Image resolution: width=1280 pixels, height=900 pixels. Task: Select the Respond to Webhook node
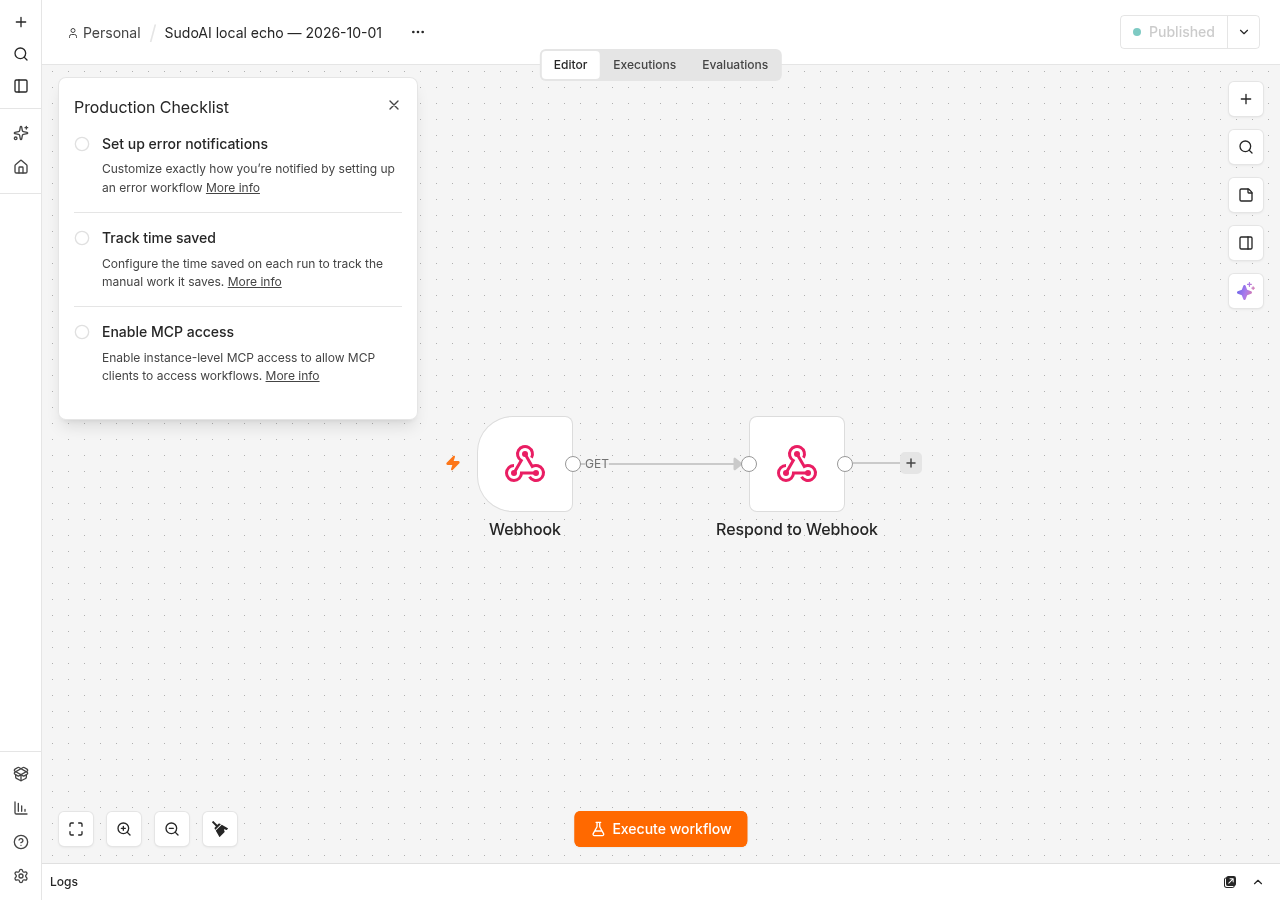pos(797,464)
